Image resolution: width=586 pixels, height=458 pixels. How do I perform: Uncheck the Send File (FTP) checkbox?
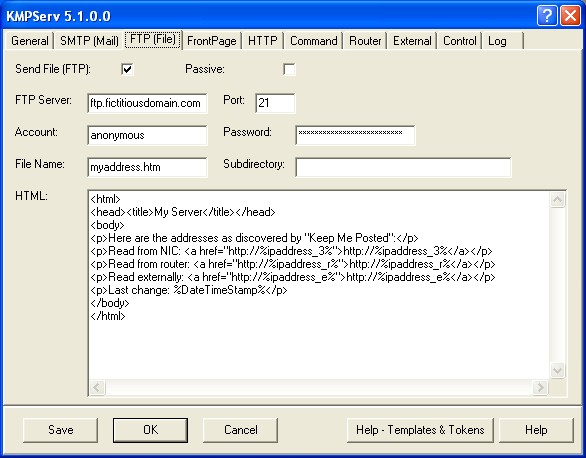(x=127, y=69)
